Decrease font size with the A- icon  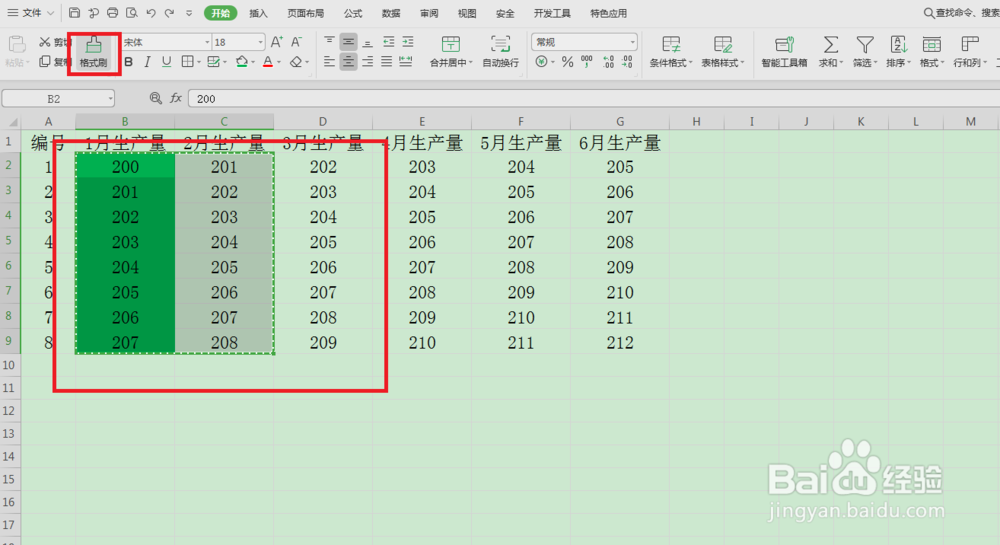click(x=297, y=42)
